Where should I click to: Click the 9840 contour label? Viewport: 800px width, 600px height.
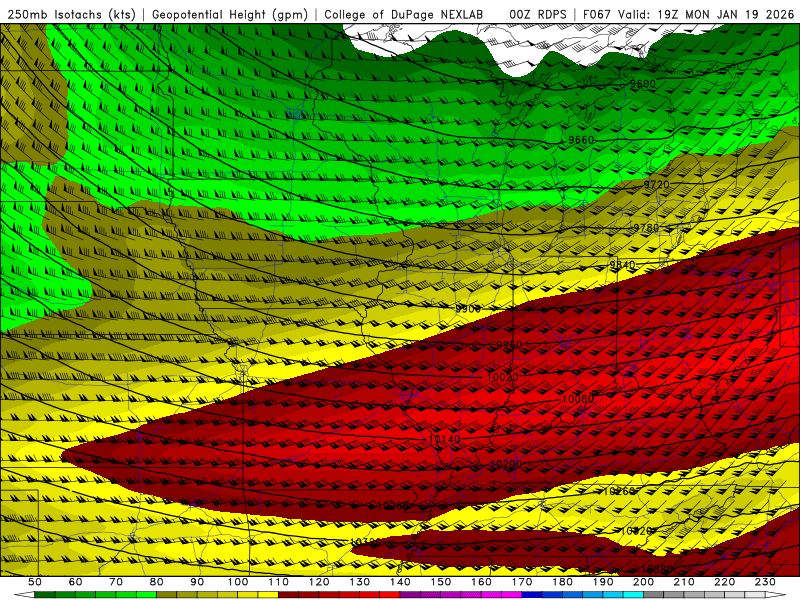click(622, 265)
